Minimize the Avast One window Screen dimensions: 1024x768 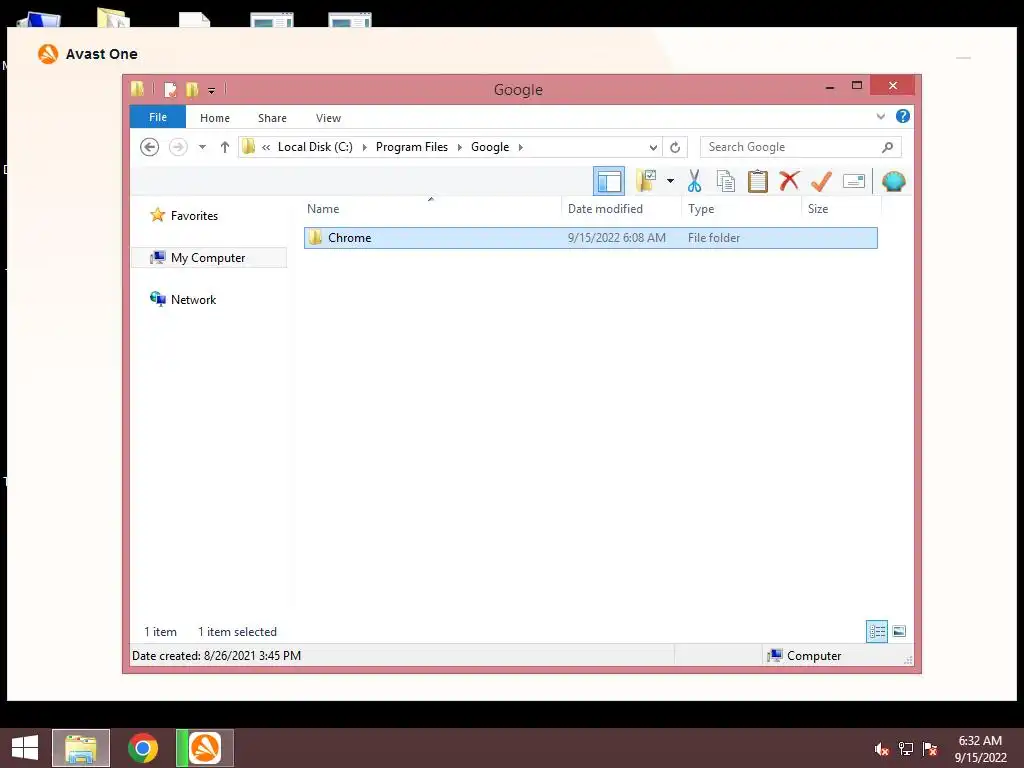[x=963, y=57]
